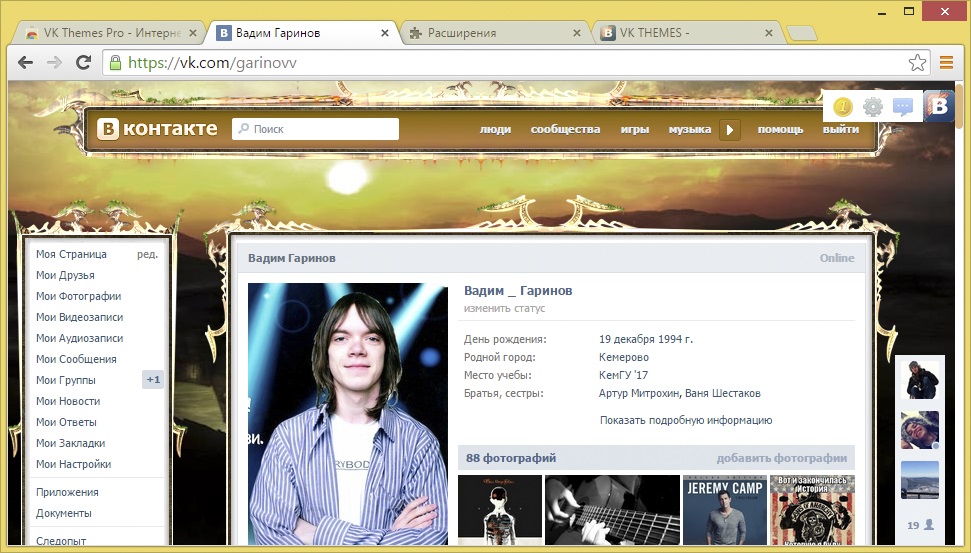Click the landscape avatar in right panel

pyautogui.click(x=920, y=480)
